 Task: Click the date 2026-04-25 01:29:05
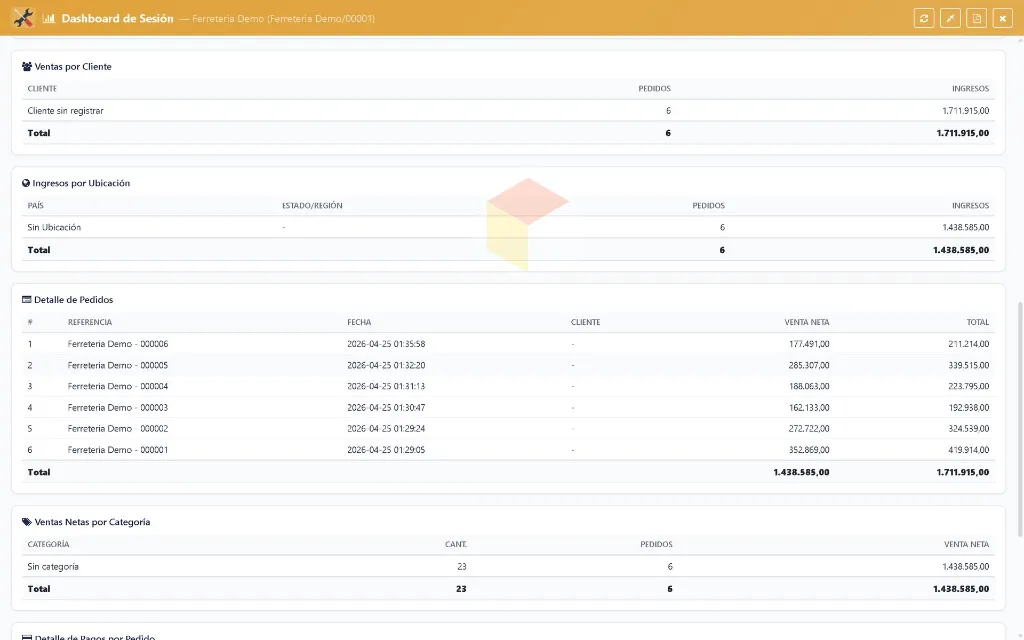(386, 450)
